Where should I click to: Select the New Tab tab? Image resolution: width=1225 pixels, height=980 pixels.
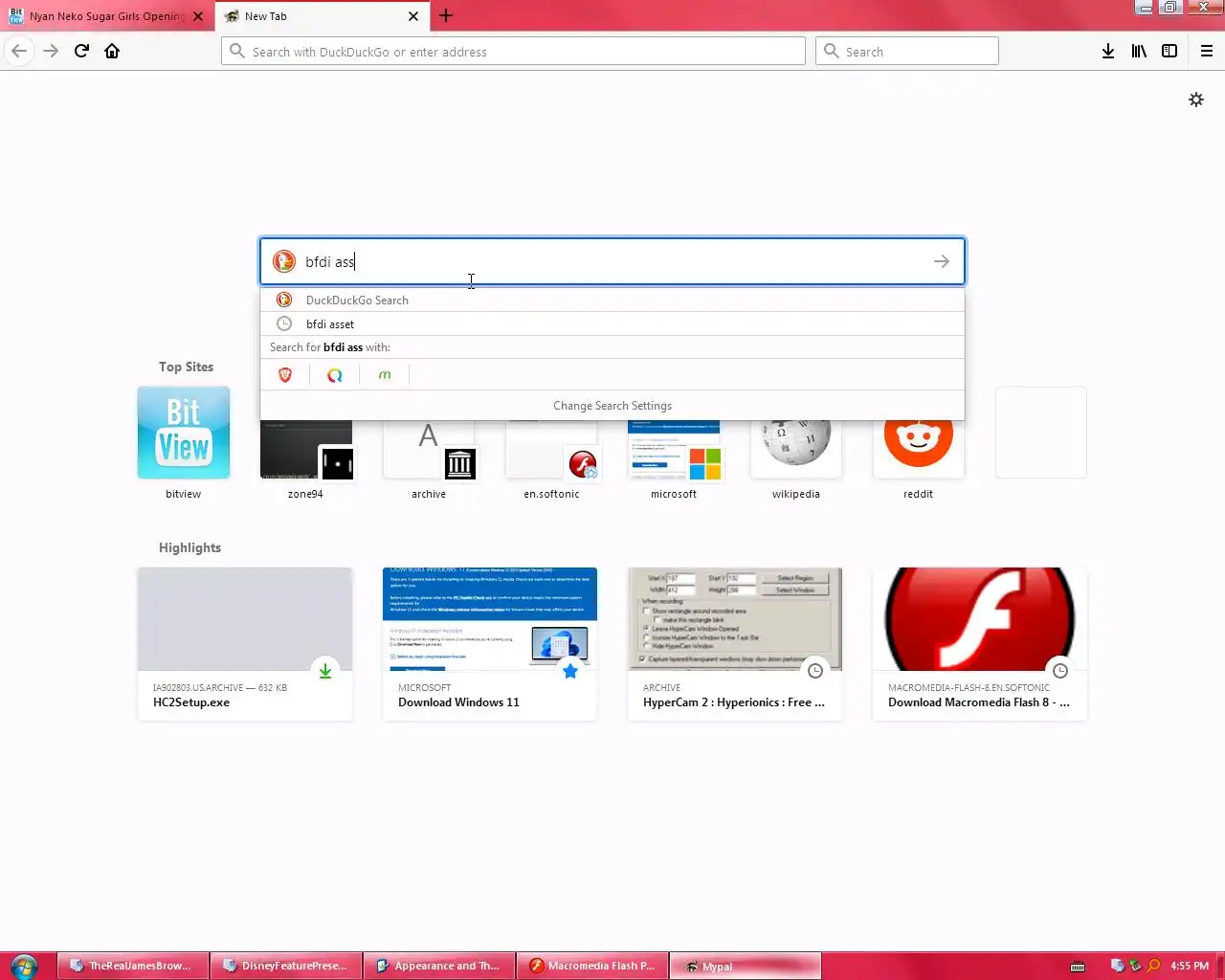[322, 16]
